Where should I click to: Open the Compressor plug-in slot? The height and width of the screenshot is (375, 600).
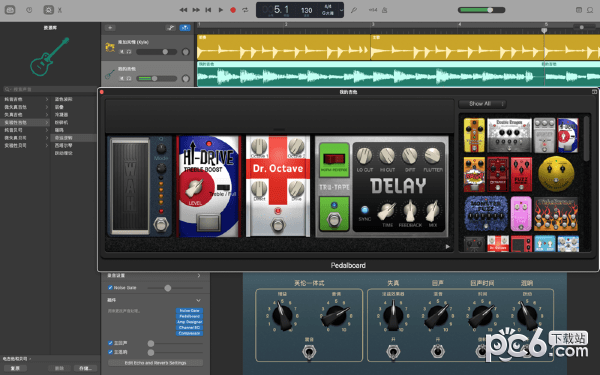(189, 333)
